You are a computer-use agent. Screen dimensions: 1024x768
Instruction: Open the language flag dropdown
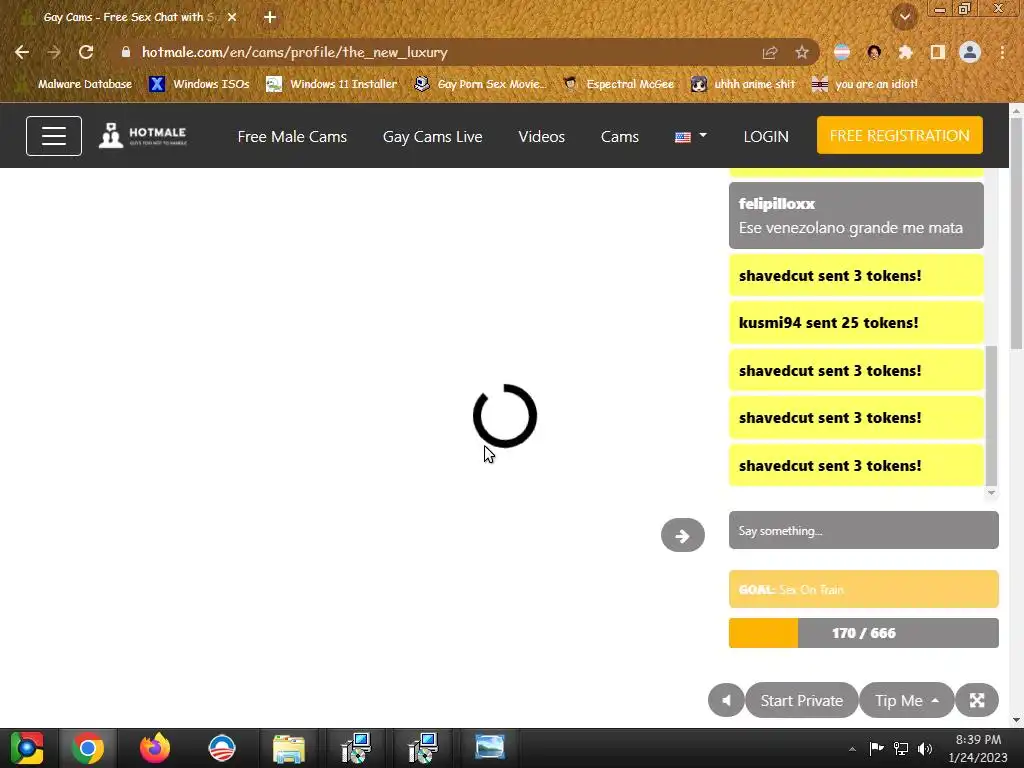[690, 136]
